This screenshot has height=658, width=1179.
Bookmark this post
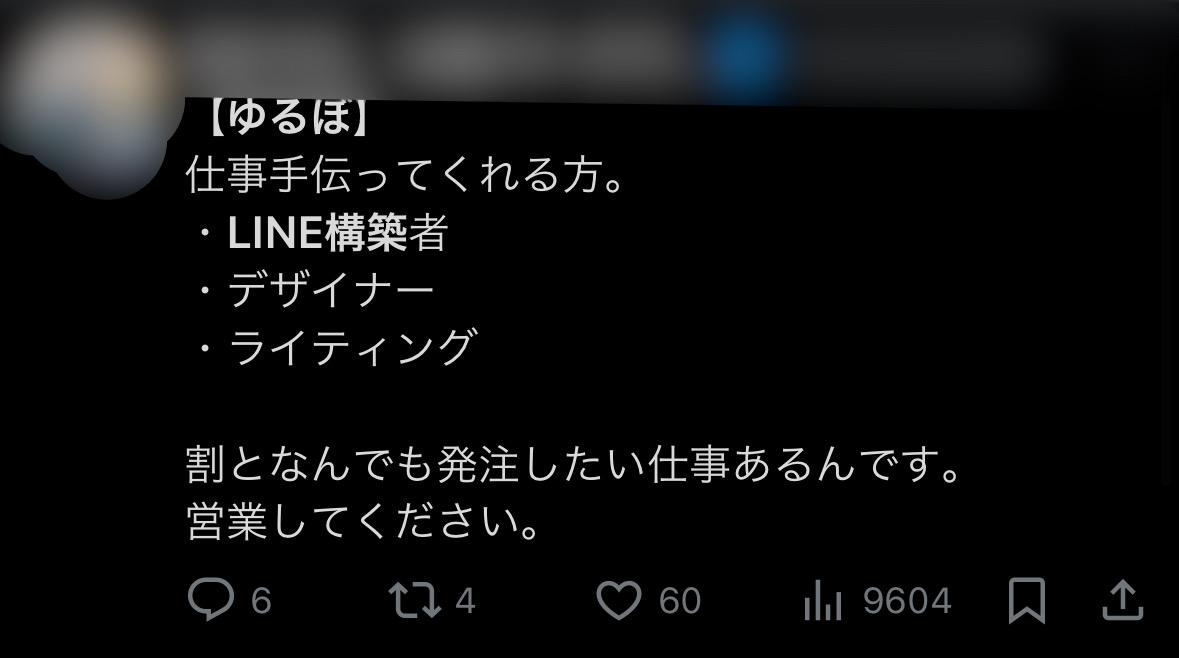click(x=1026, y=600)
